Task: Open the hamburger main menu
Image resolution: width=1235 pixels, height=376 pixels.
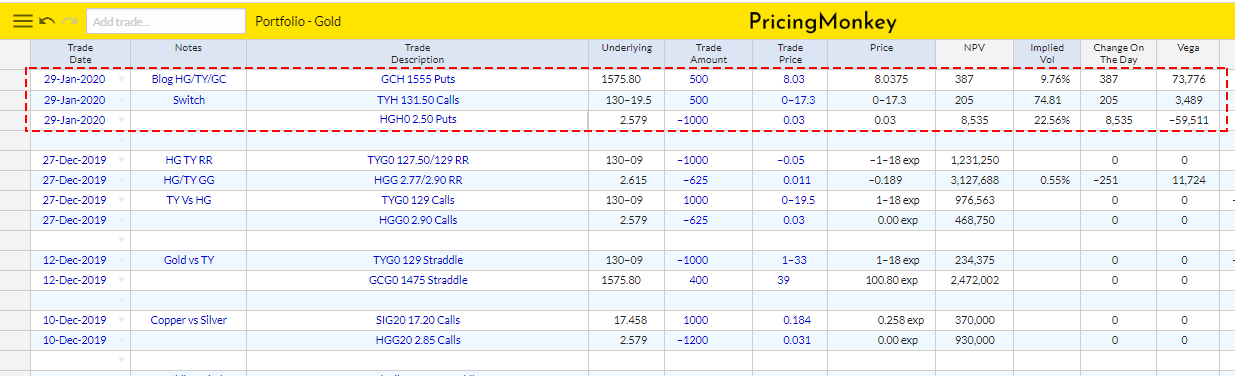Action: point(22,21)
